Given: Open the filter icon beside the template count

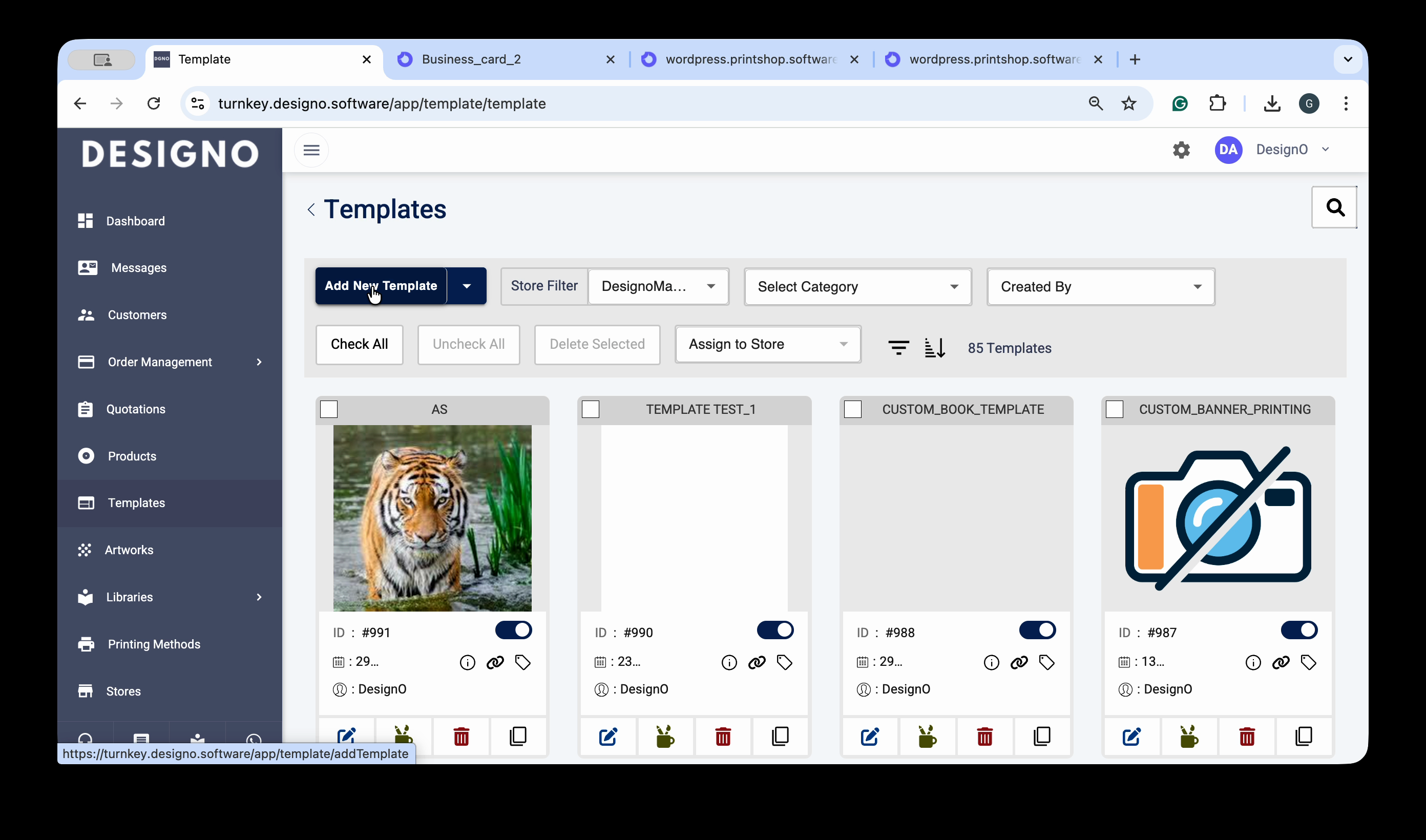Looking at the screenshot, I should click(898, 347).
